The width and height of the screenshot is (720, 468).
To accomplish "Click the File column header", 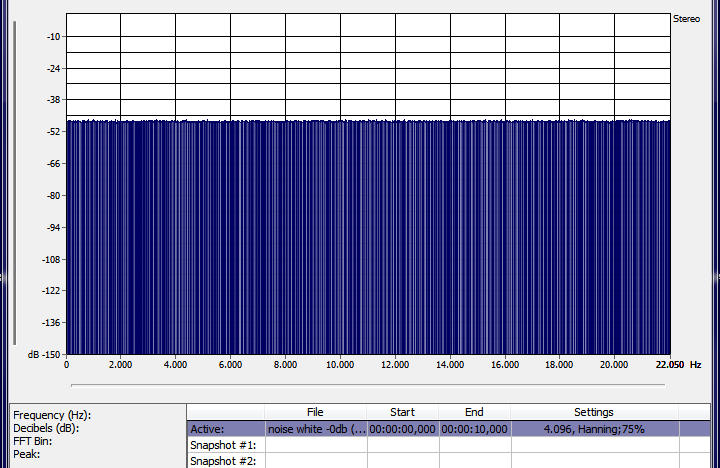I will 315,412.
